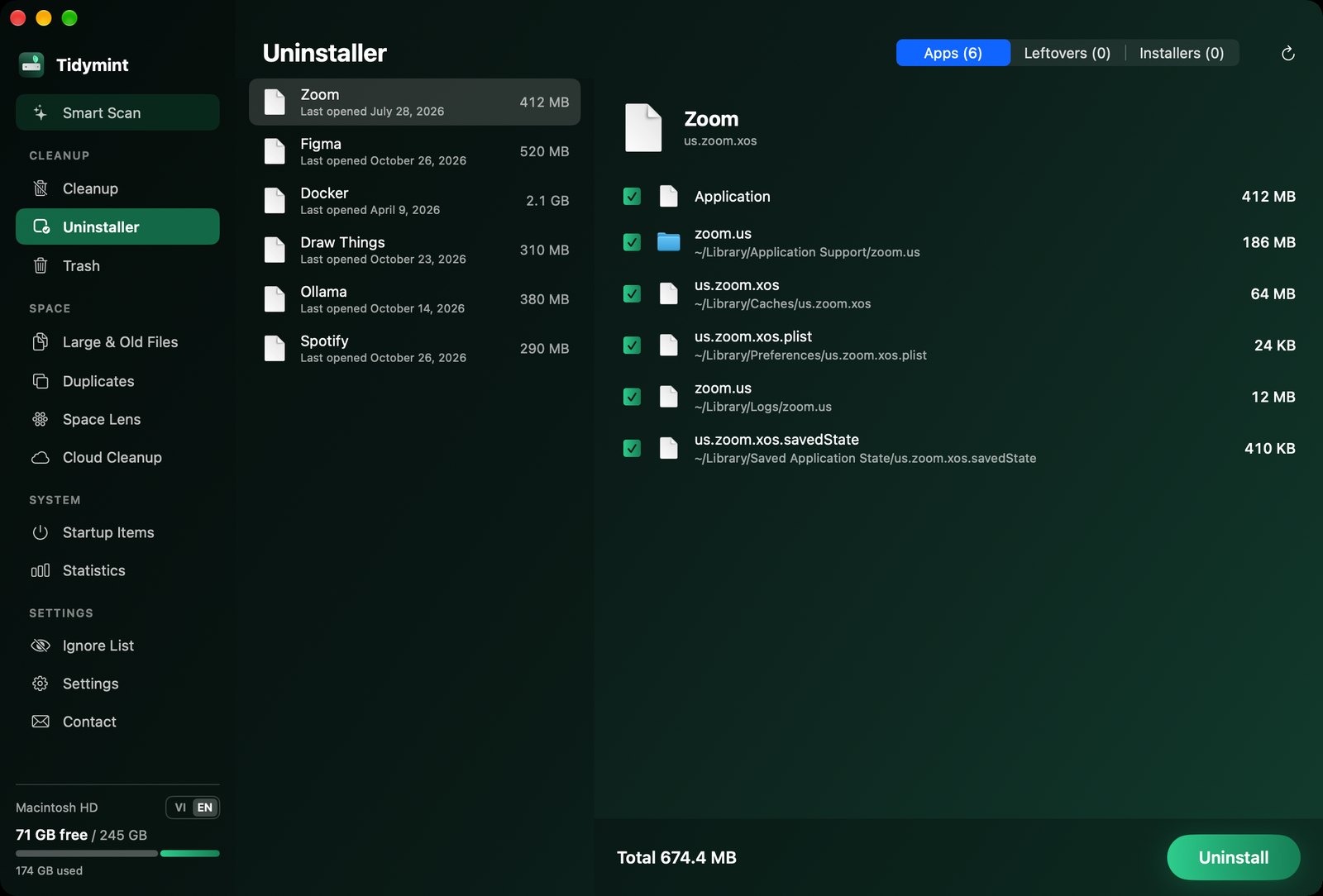Select Figma in the apps list
The image size is (1323, 896).
(x=414, y=151)
